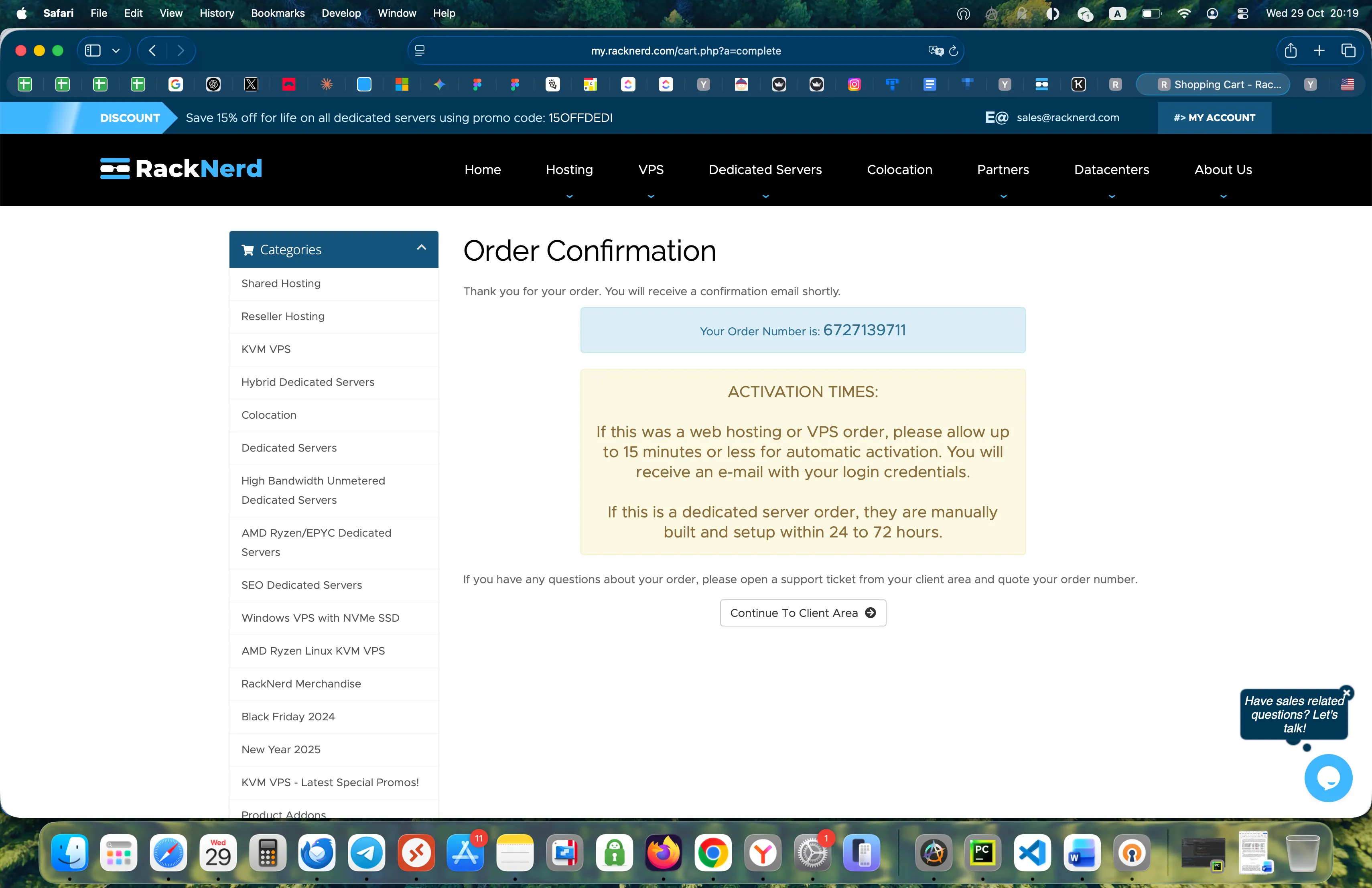Switch to the Instagram tab
Image resolution: width=1372 pixels, height=888 pixels.
point(854,85)
